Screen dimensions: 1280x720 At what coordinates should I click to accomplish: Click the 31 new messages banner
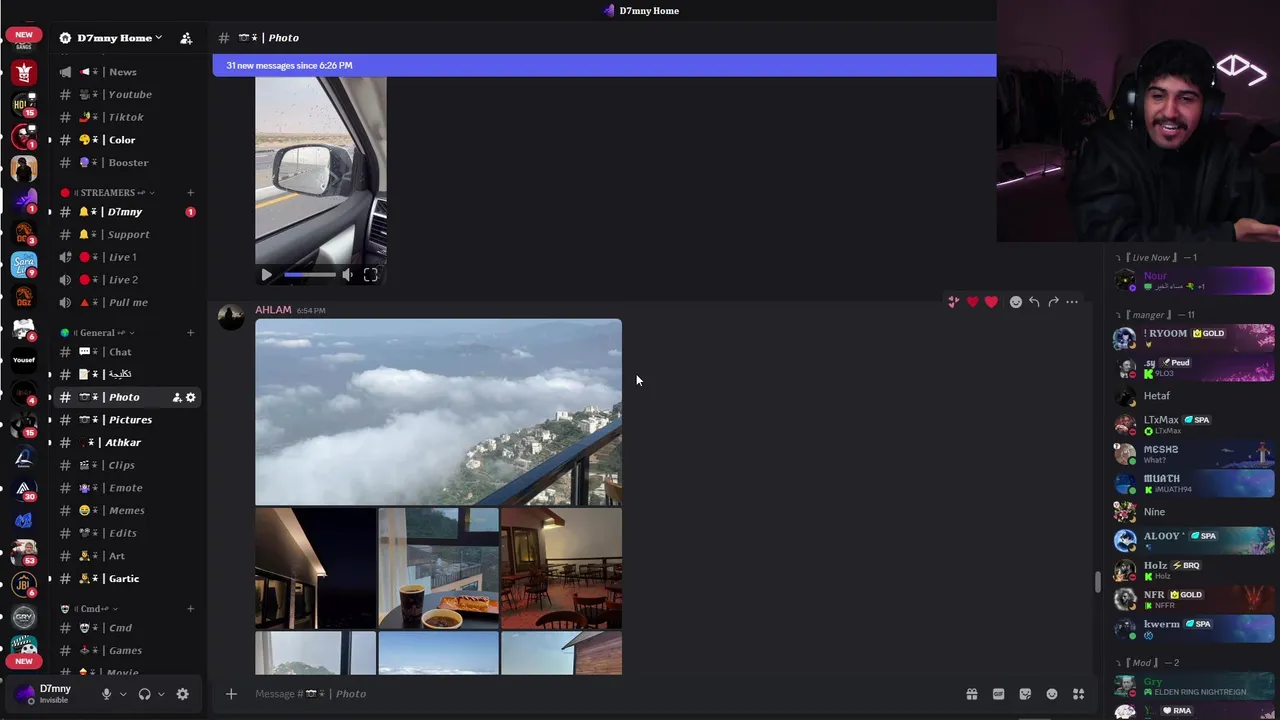pos(604,66)
